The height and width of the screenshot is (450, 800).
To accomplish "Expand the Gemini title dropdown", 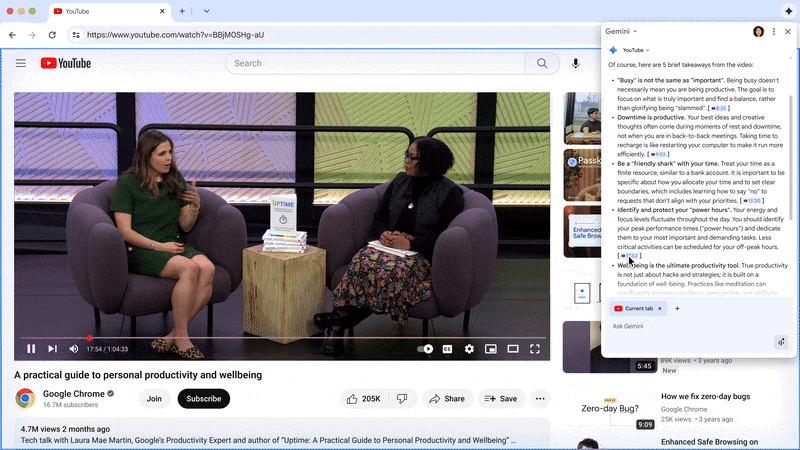I will 622,32.
